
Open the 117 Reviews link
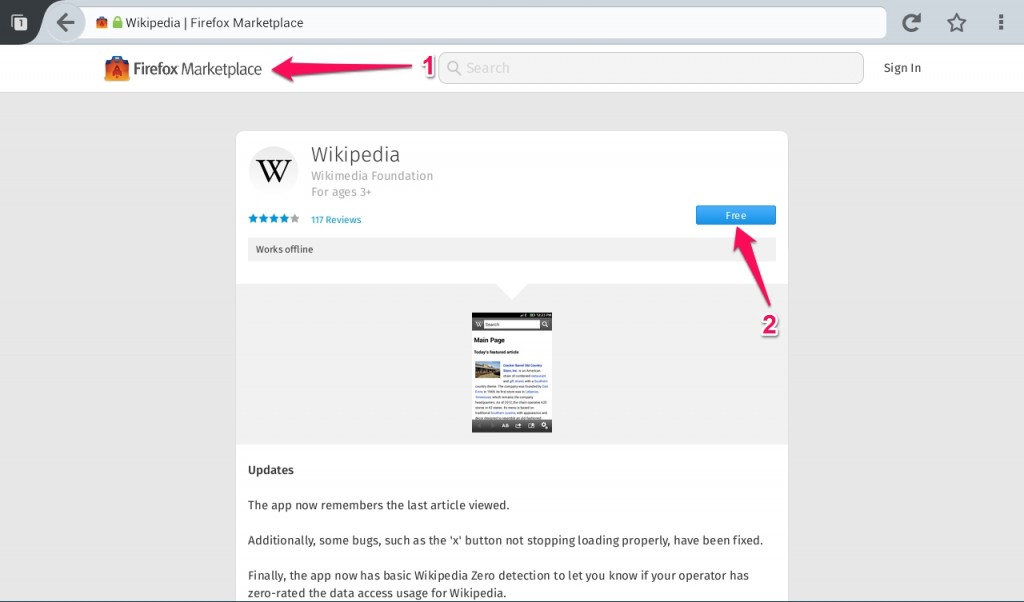pos(336,219)
